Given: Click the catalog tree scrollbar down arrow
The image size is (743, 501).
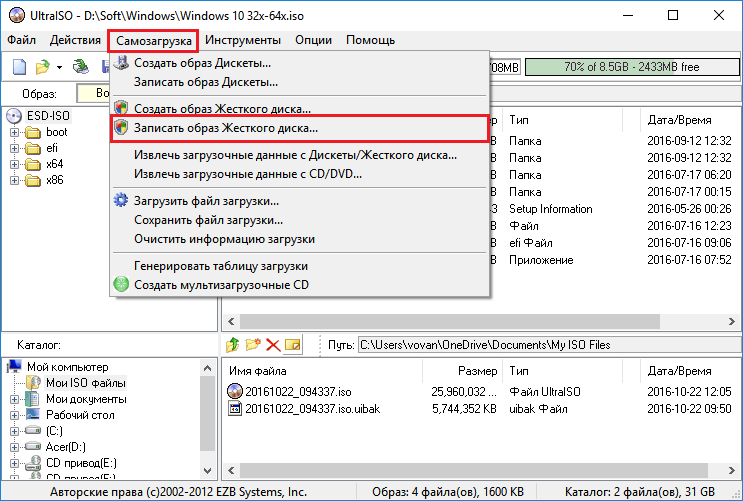Looking at the screenshot, I should 207,471.
